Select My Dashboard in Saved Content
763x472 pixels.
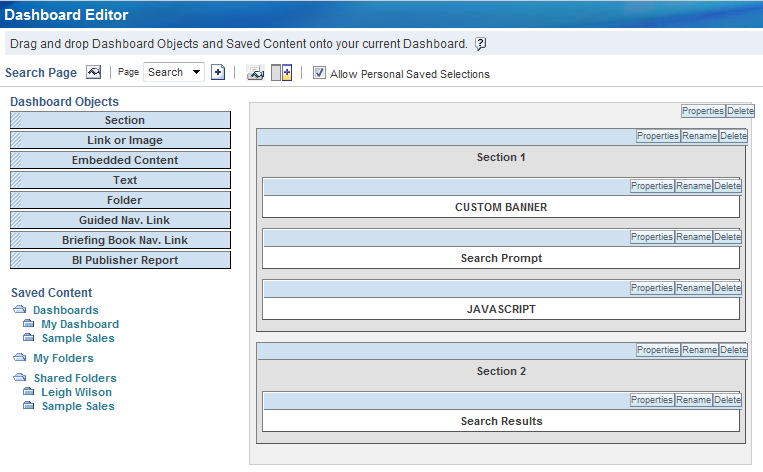[x=80, y=324]
